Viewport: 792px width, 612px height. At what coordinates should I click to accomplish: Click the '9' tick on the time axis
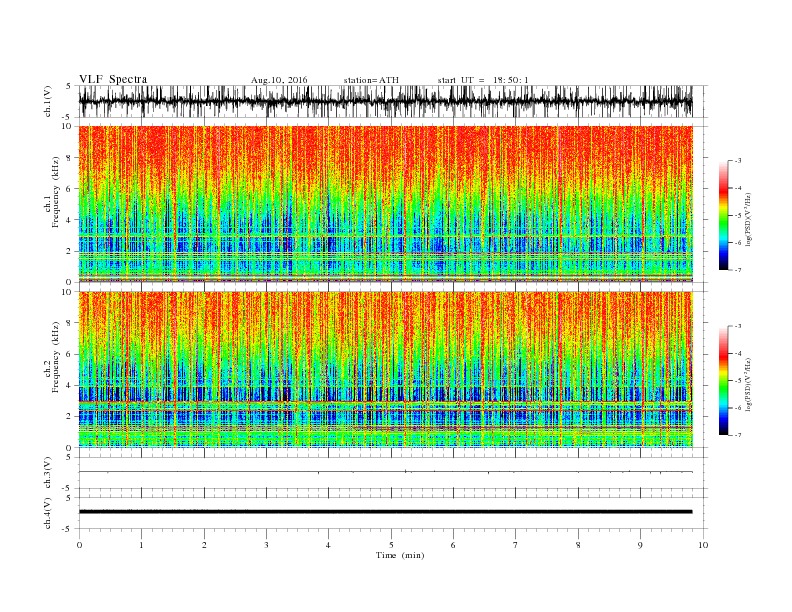click(640, 545)
